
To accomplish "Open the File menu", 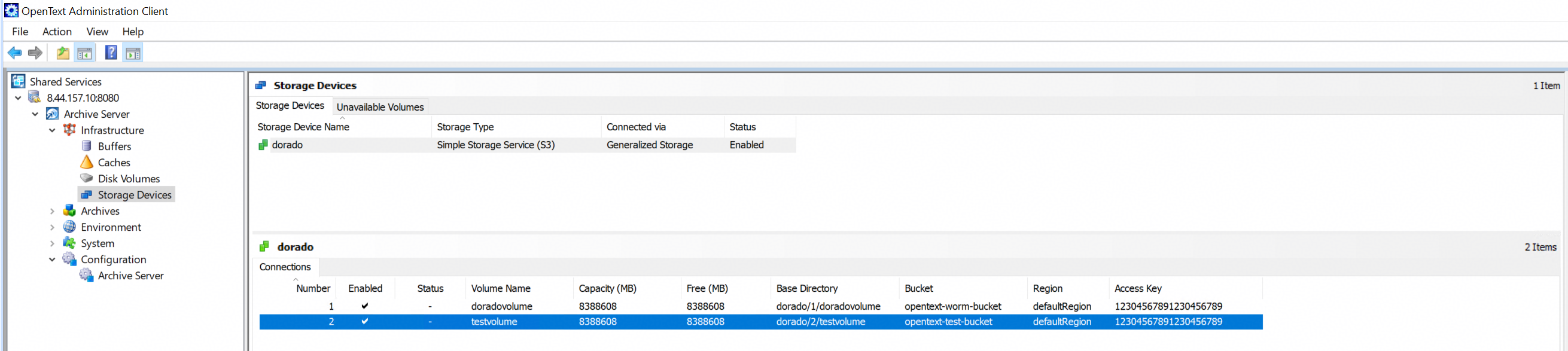I will pyautogui.click(x=20, y=32).
